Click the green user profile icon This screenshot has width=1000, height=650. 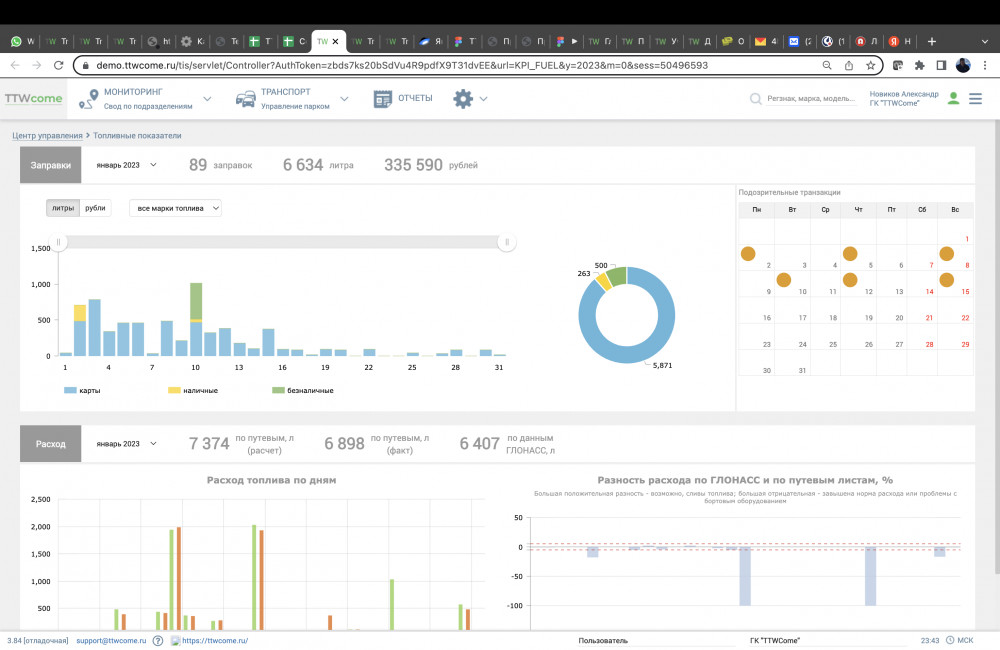click(953, 98)
